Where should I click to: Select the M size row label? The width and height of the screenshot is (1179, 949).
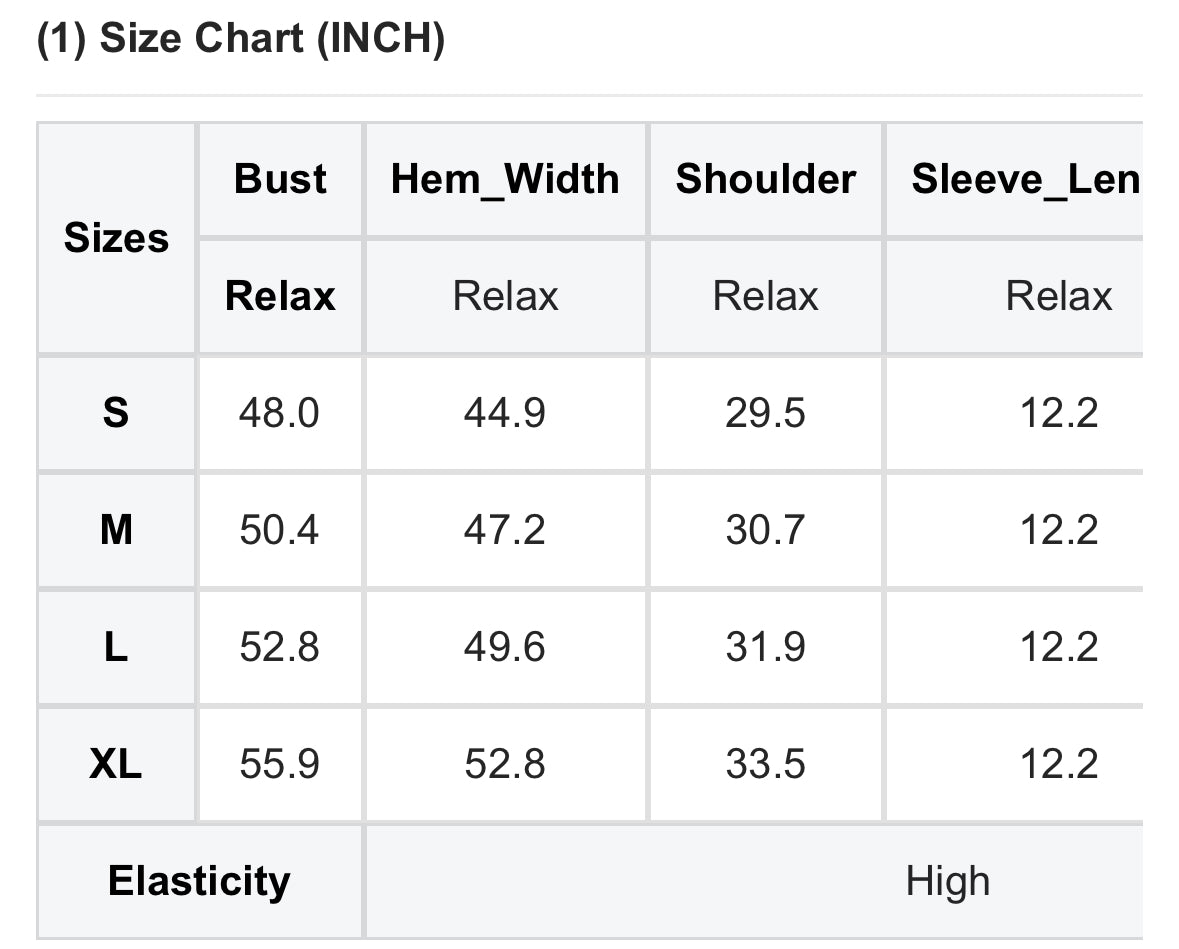point(116,529)
